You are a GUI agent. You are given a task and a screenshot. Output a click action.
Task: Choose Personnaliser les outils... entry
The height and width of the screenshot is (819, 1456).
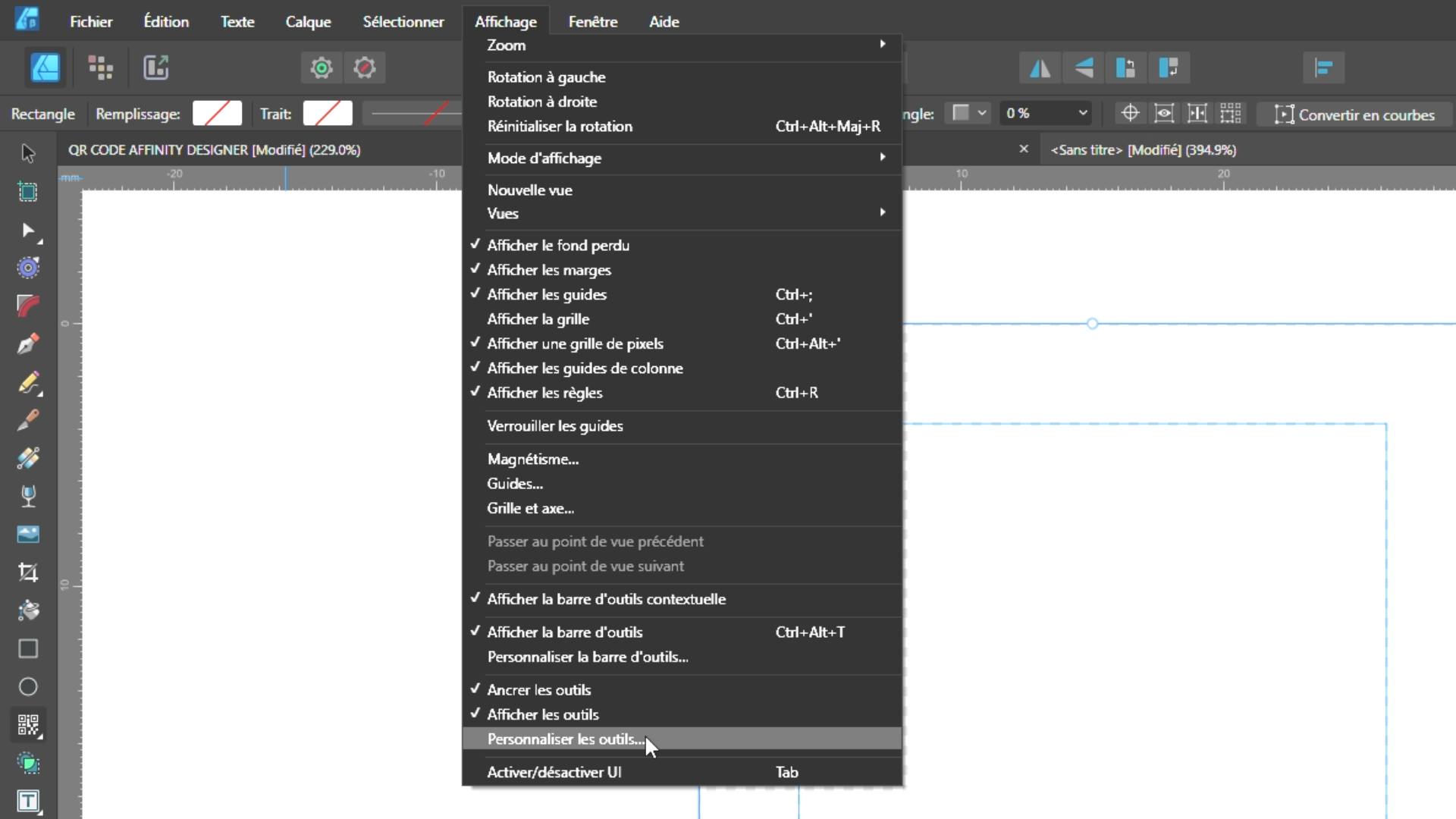click(565, 739)
